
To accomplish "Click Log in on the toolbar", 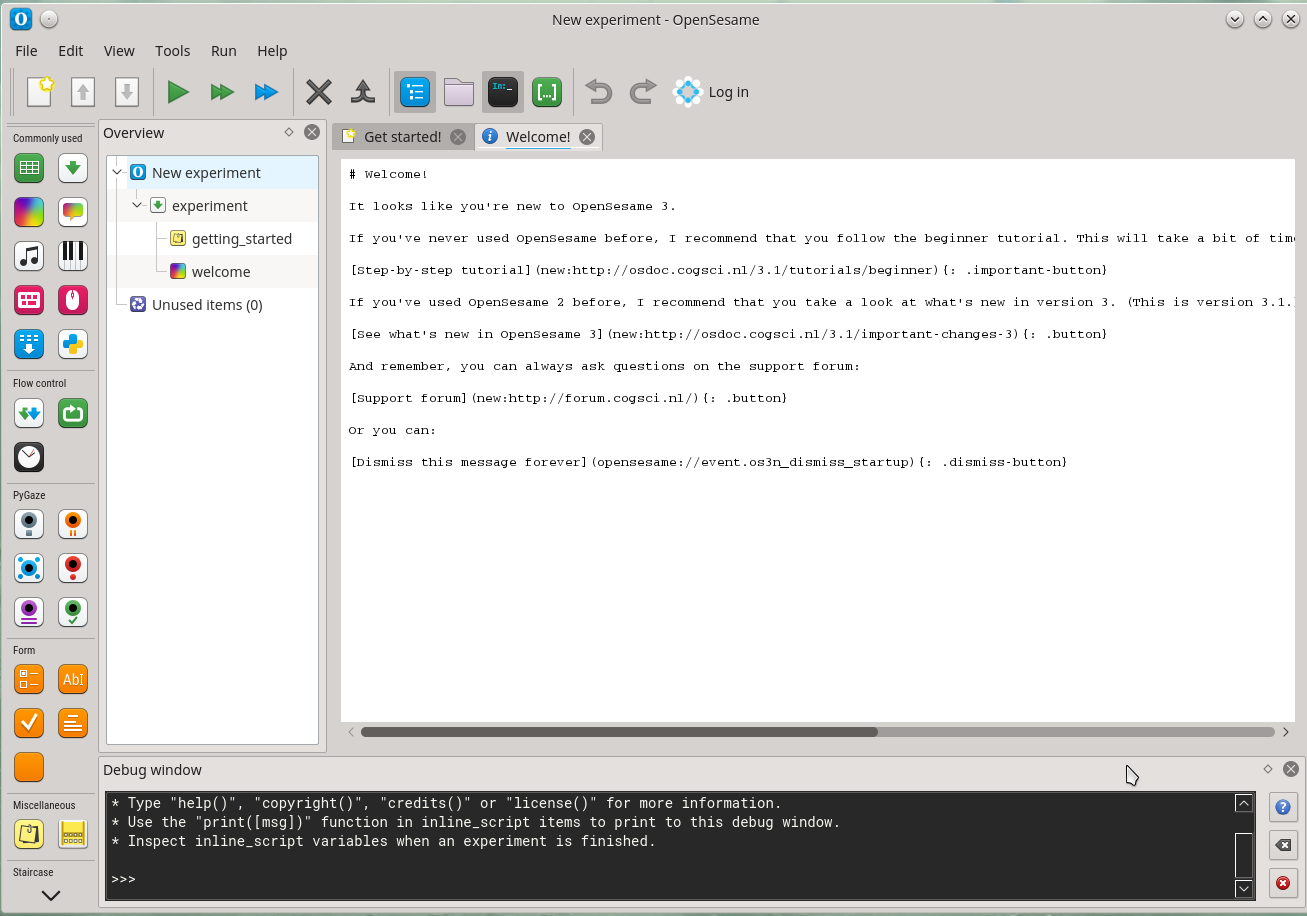I will coord(711,92).
